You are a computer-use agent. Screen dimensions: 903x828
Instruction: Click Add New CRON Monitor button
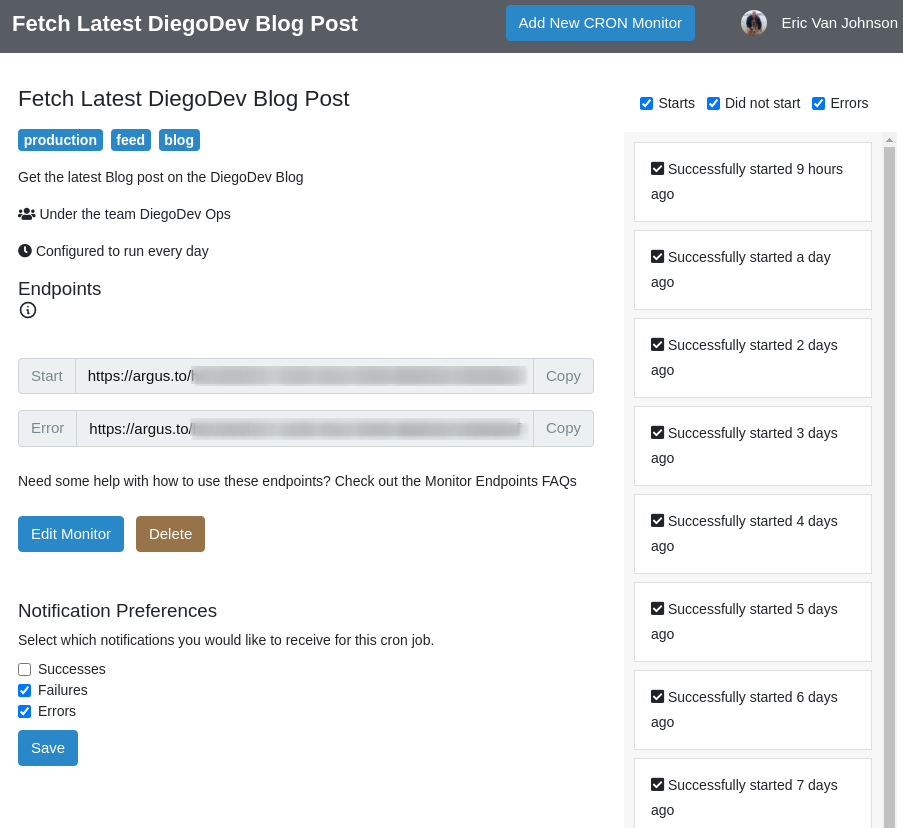tap(600, 23)
